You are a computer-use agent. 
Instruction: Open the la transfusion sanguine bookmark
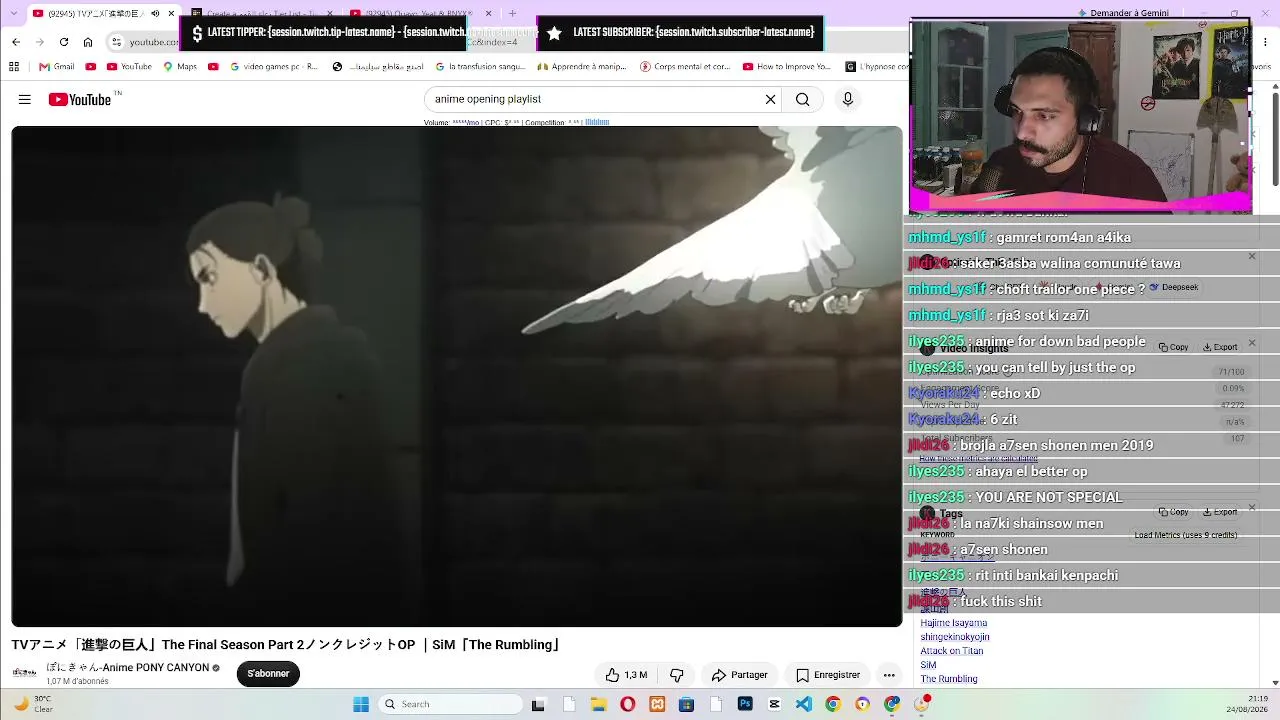click(479, 67)
